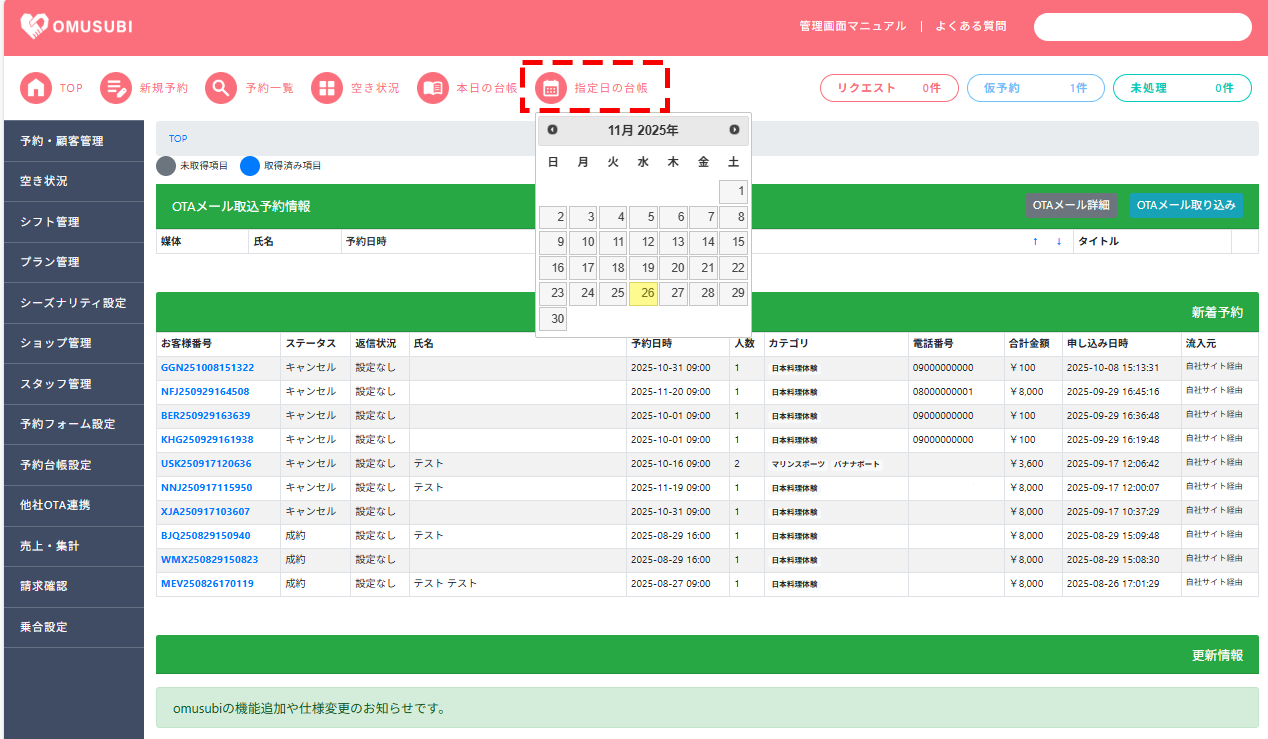Sort OTA list ascending with up arrow
1268x739 pixels.
coord(1035,241)
